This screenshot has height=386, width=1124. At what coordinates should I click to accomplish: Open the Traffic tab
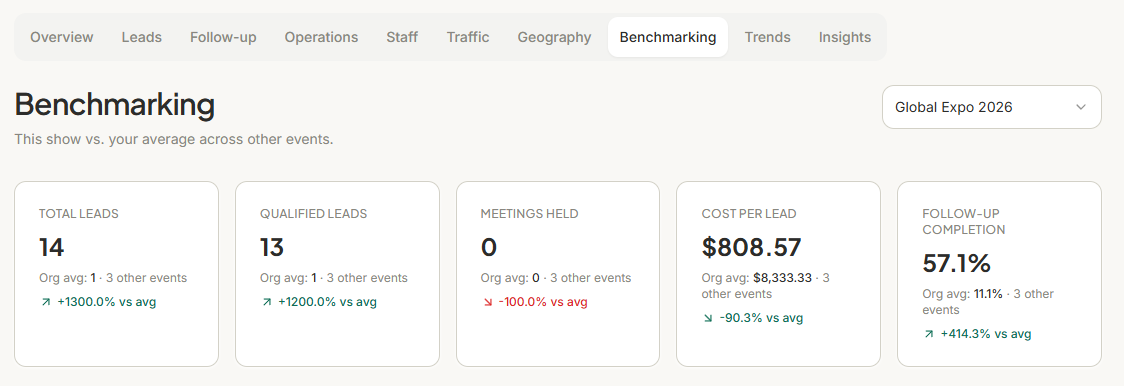(468, 37)
